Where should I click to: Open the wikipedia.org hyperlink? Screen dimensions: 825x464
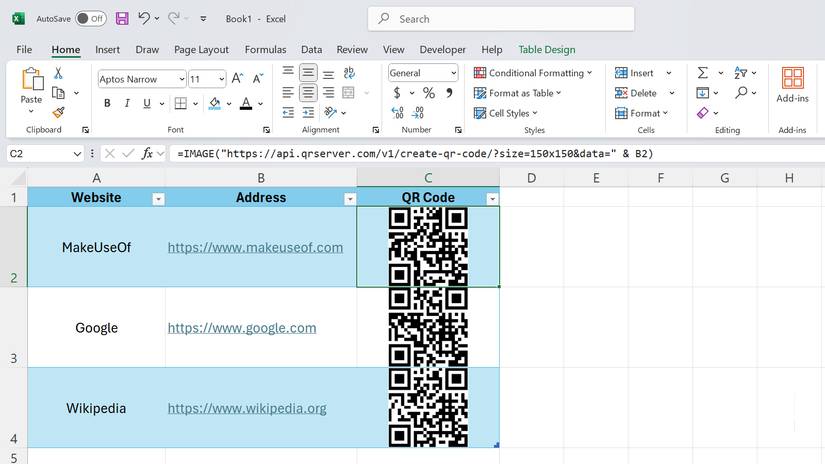(x=247, y=408)
